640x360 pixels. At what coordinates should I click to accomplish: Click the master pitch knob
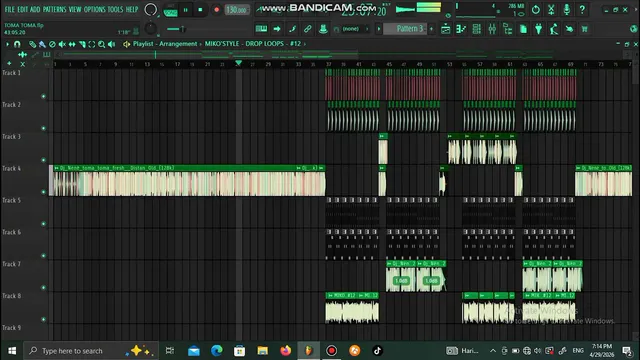(151, 29)
